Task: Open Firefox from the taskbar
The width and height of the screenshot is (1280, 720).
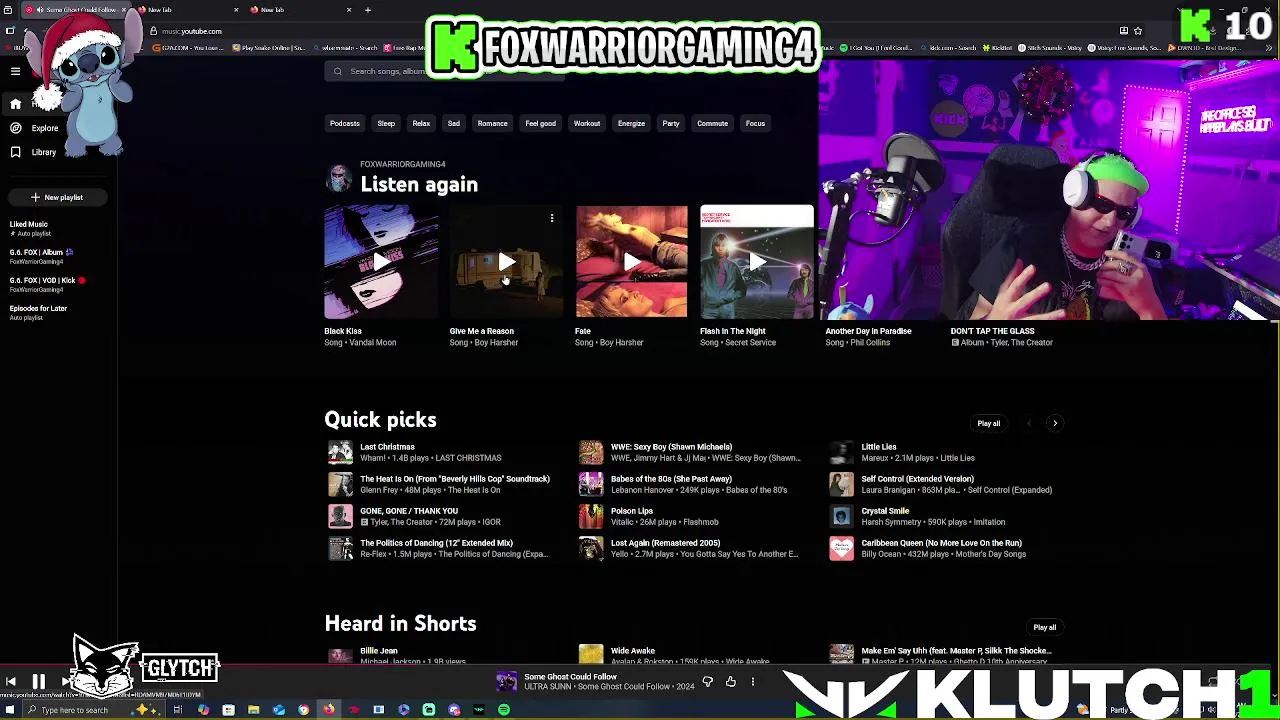Action: pos(328,710)
